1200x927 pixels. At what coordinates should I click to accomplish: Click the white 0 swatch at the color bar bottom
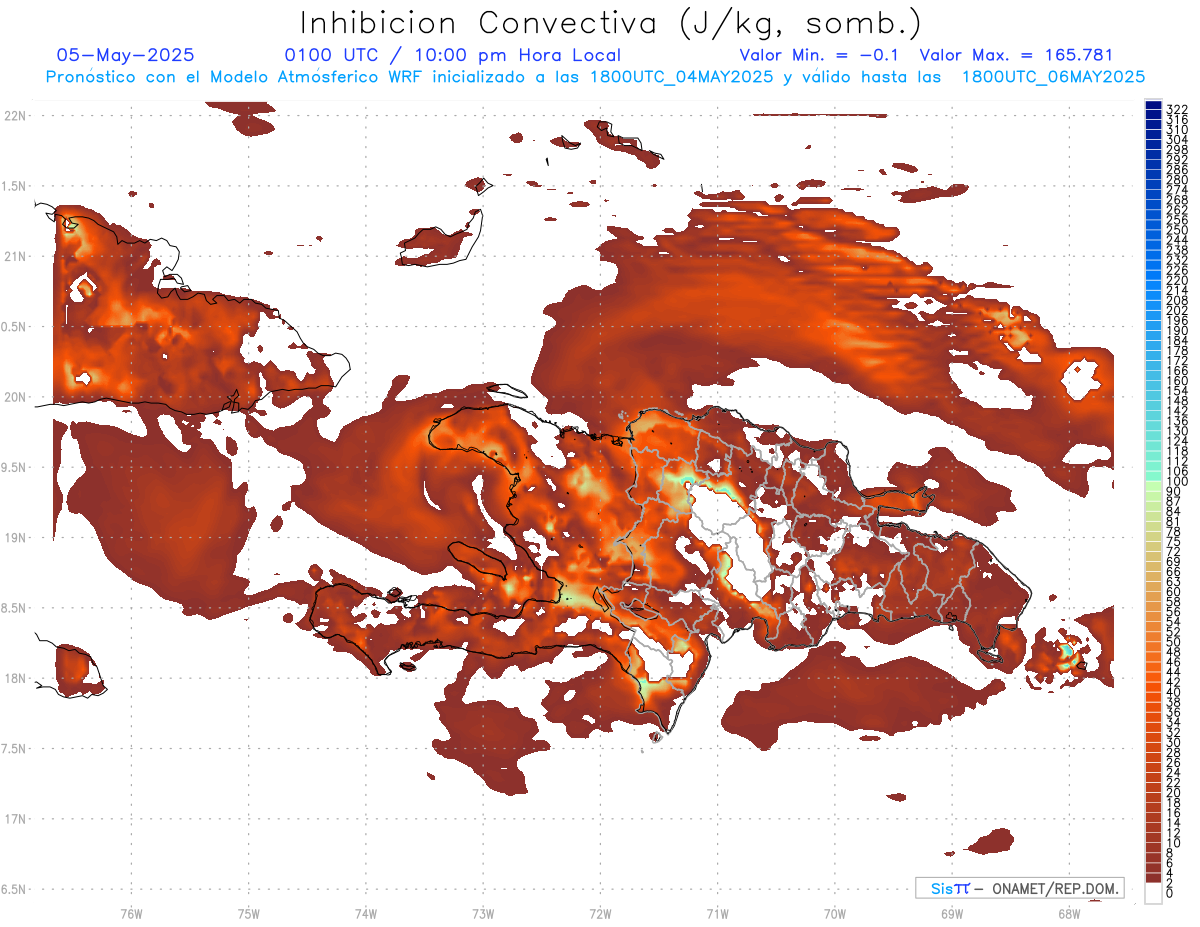tap(1154, 894)
